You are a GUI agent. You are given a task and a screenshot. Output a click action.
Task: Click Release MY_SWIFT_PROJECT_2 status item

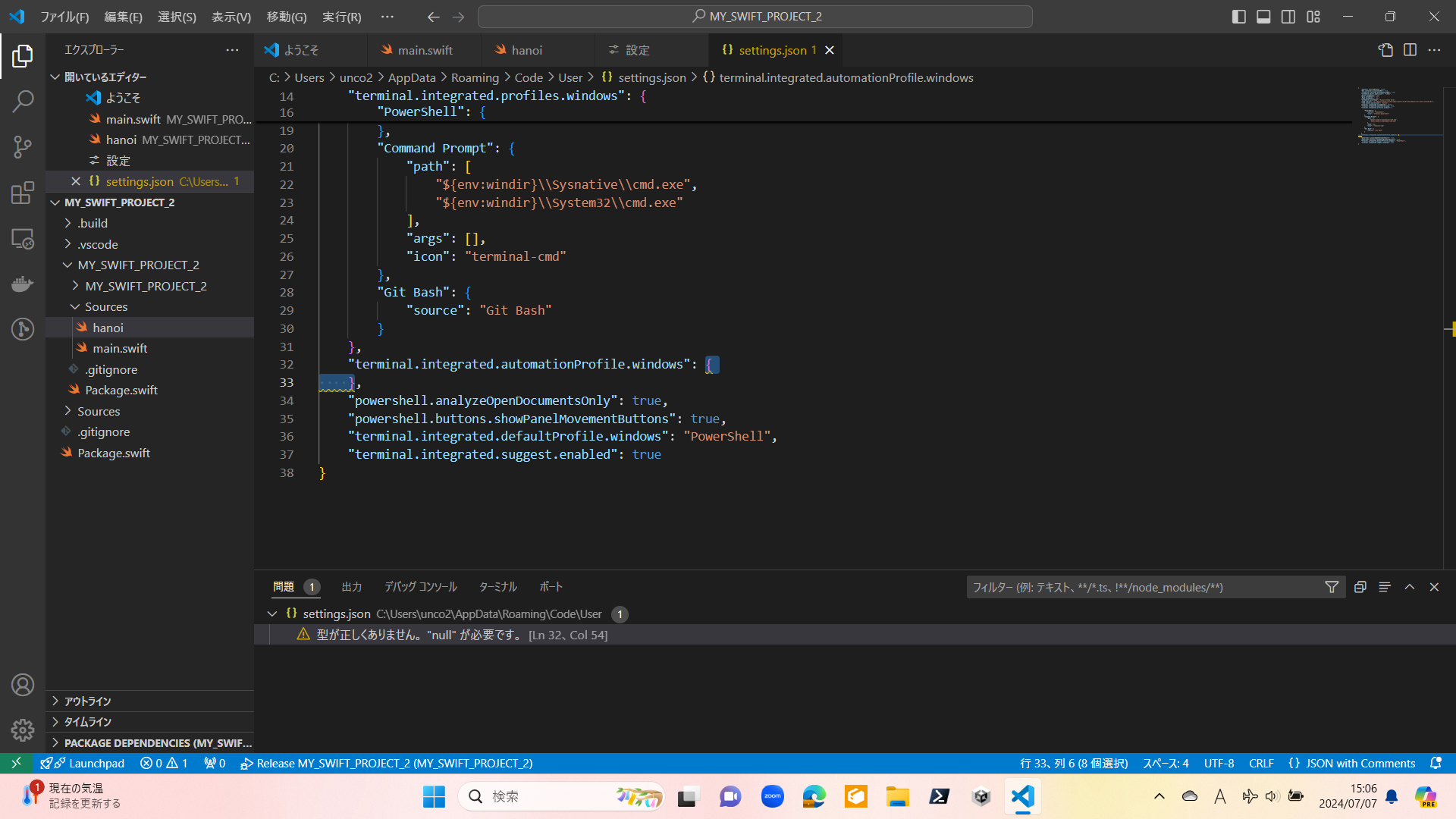coord(386,763)
